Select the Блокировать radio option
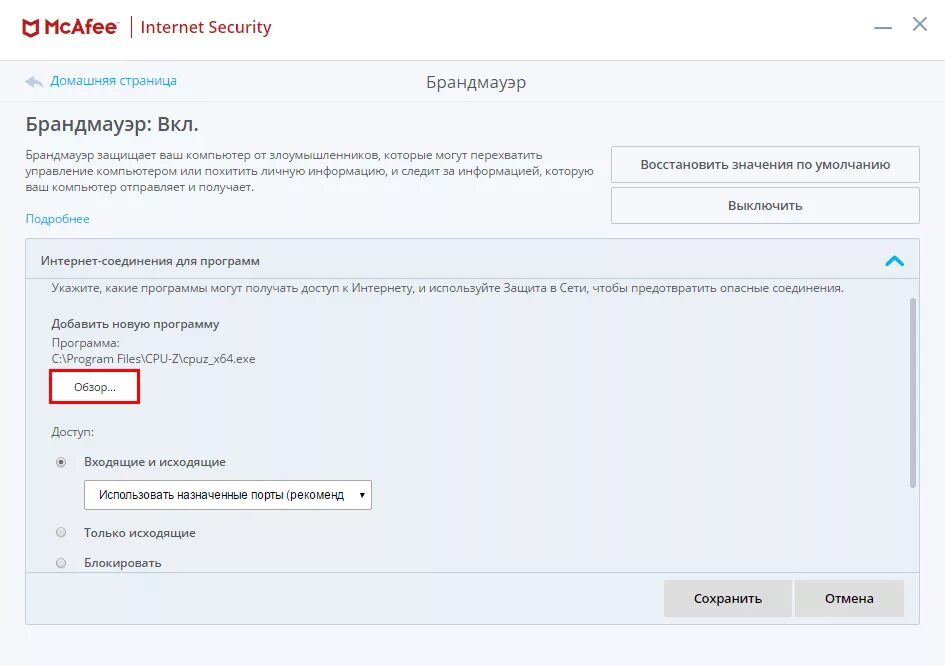Screen dimensions: 945x666 coord(61,563)
